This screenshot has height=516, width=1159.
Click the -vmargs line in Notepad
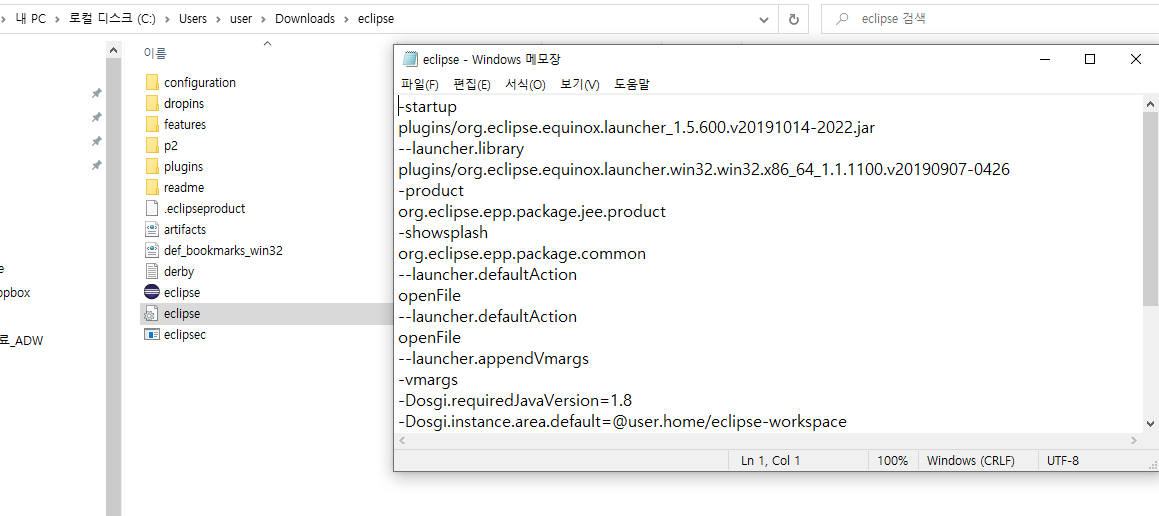click(x=428, y=380)
